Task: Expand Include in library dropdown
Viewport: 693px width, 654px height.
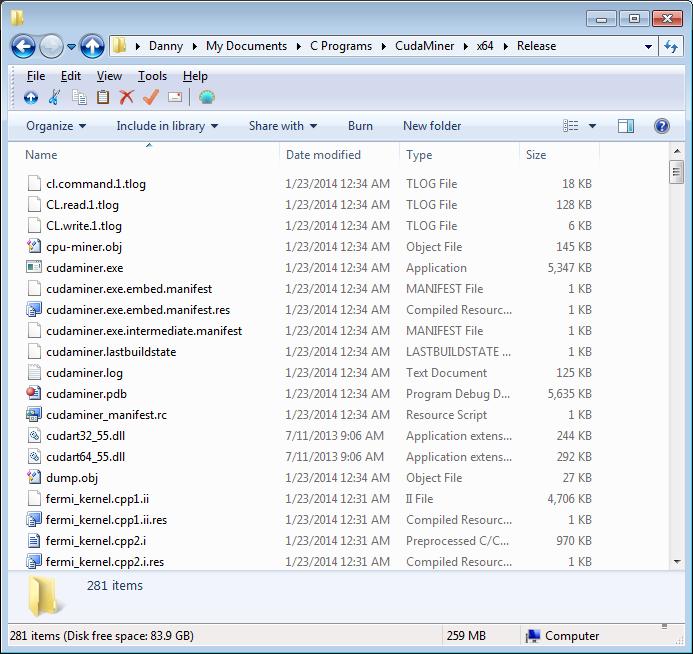Action: 167,126
